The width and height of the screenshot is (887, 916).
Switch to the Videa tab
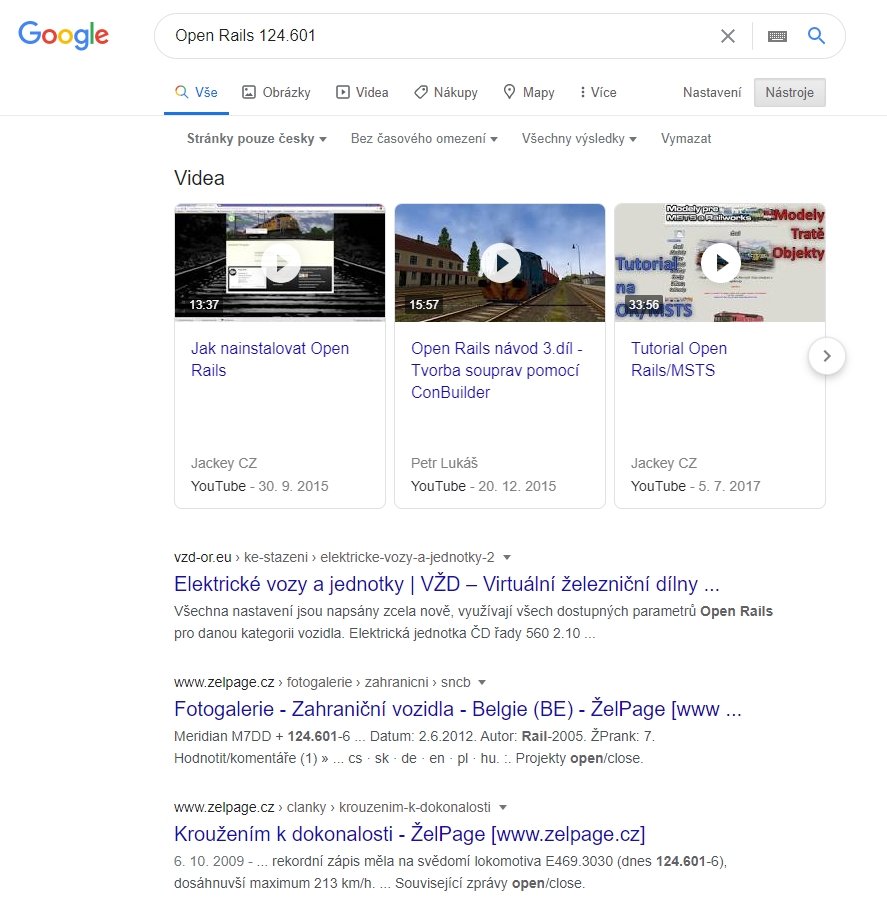pos(362,92)
